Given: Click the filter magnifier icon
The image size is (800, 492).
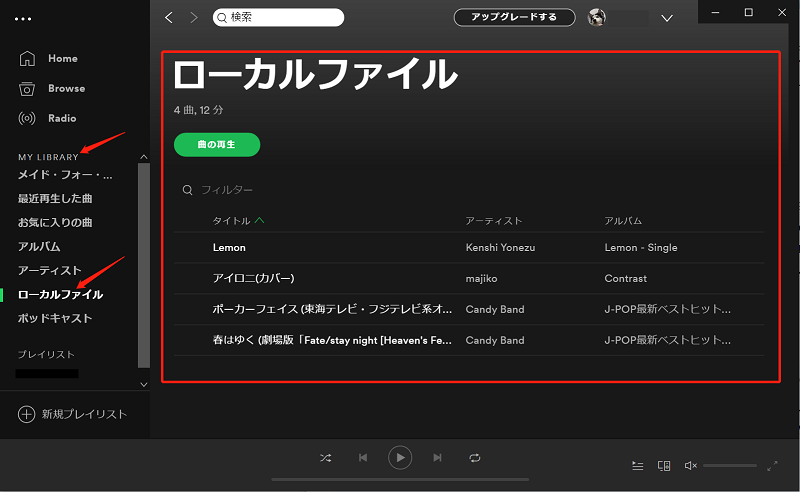Looking at the screenshot, I should pyautogui.click(x=187, y=190).
